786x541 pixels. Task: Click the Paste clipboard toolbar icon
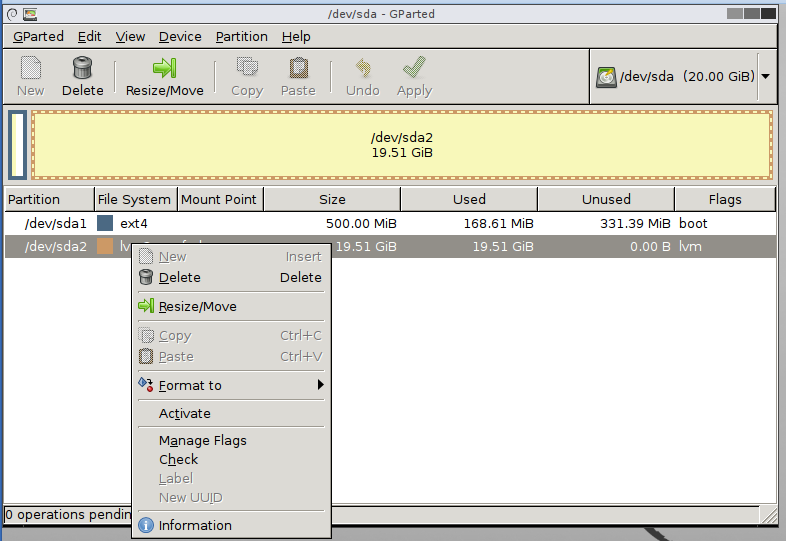298,68
